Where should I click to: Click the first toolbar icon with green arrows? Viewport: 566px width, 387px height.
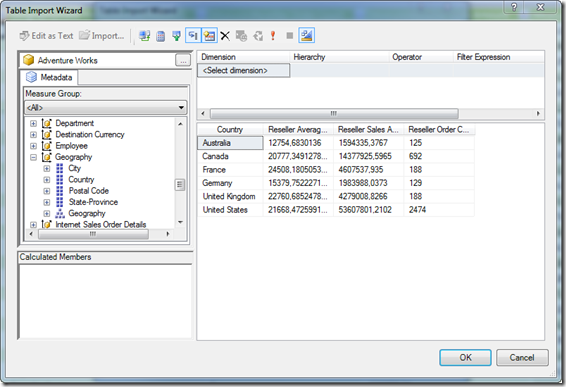tap(144, 36)
